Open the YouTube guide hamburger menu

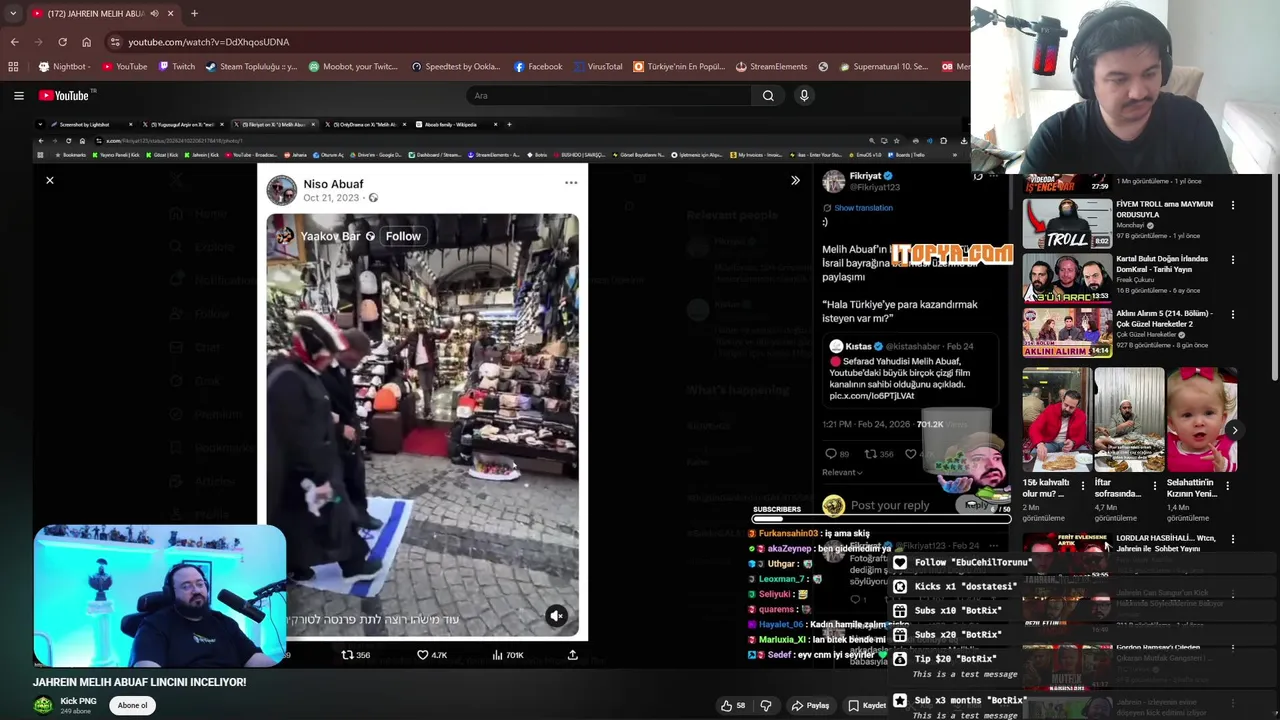point(19,96)
